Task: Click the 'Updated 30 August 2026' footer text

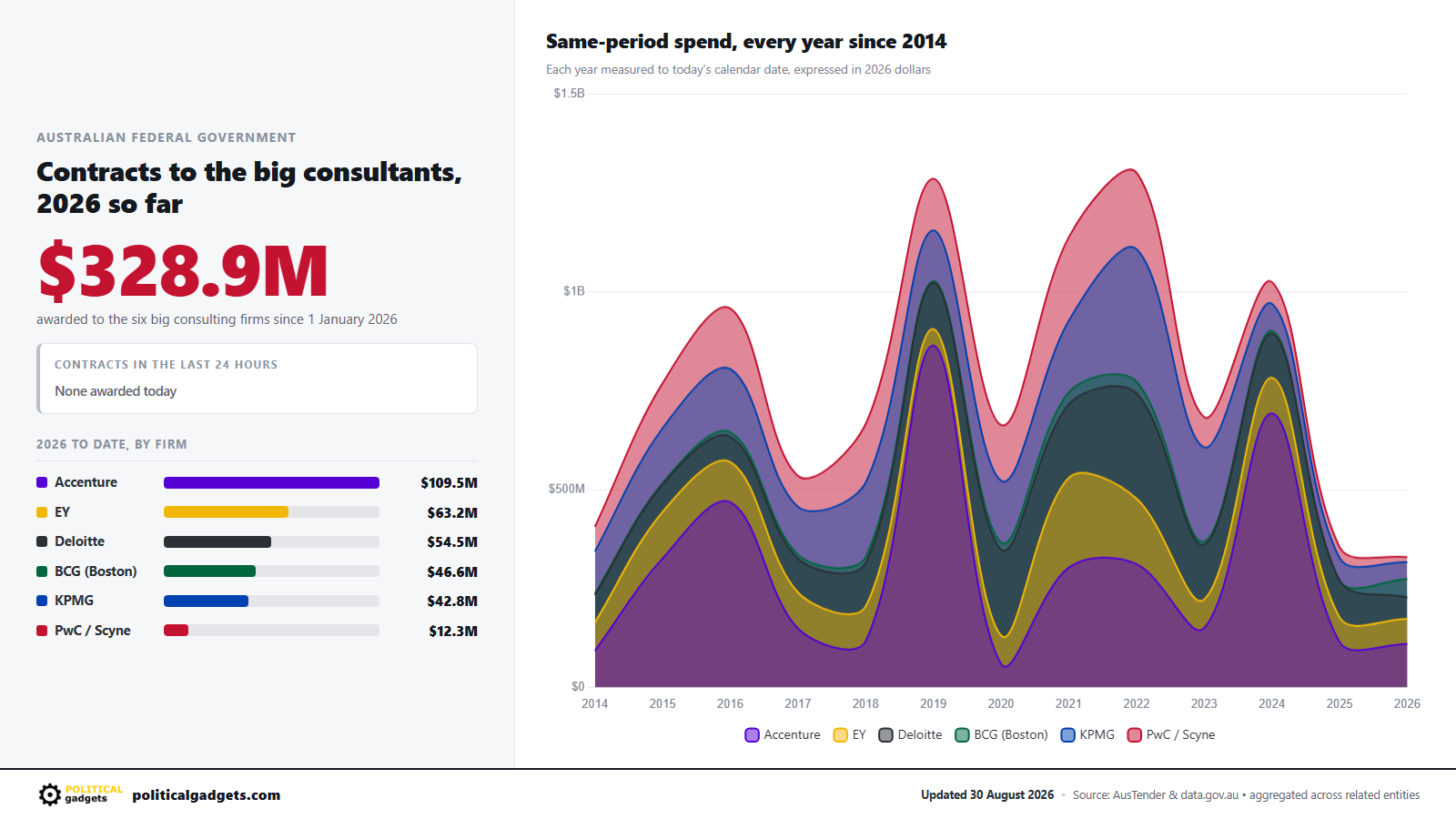Action: [987, 795]
